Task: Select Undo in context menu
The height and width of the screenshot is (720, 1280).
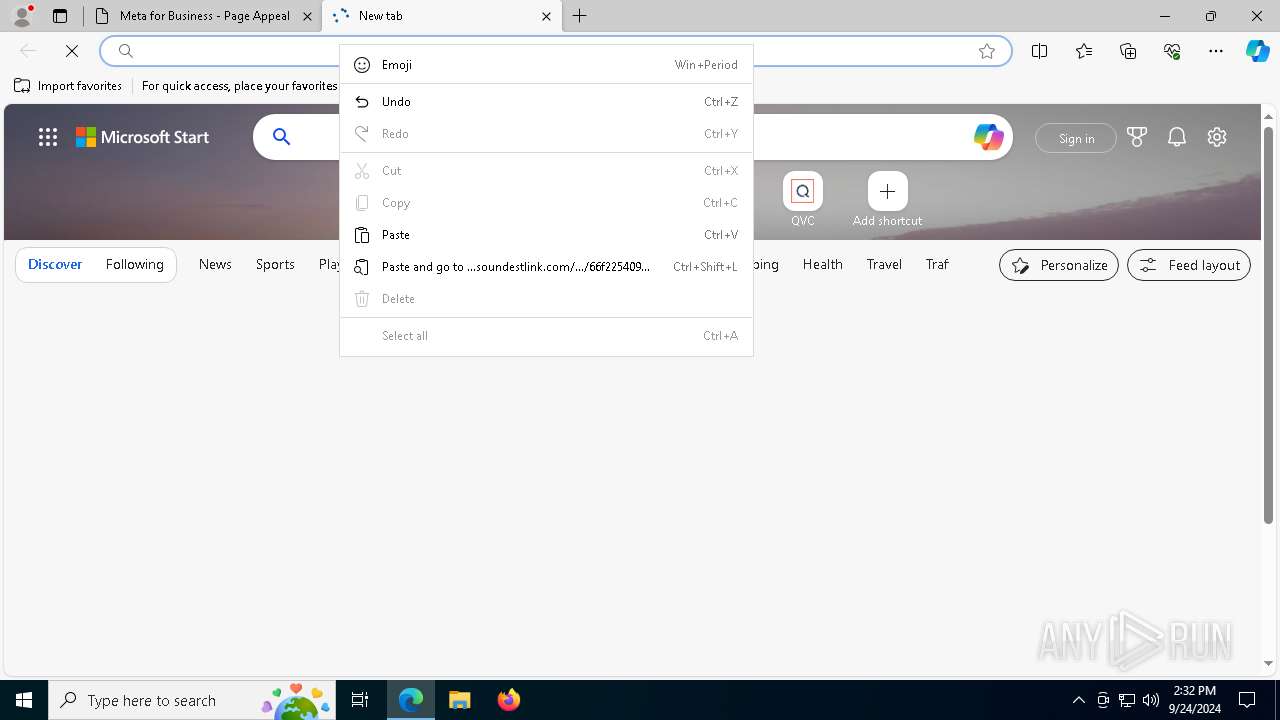Action: 546,102
